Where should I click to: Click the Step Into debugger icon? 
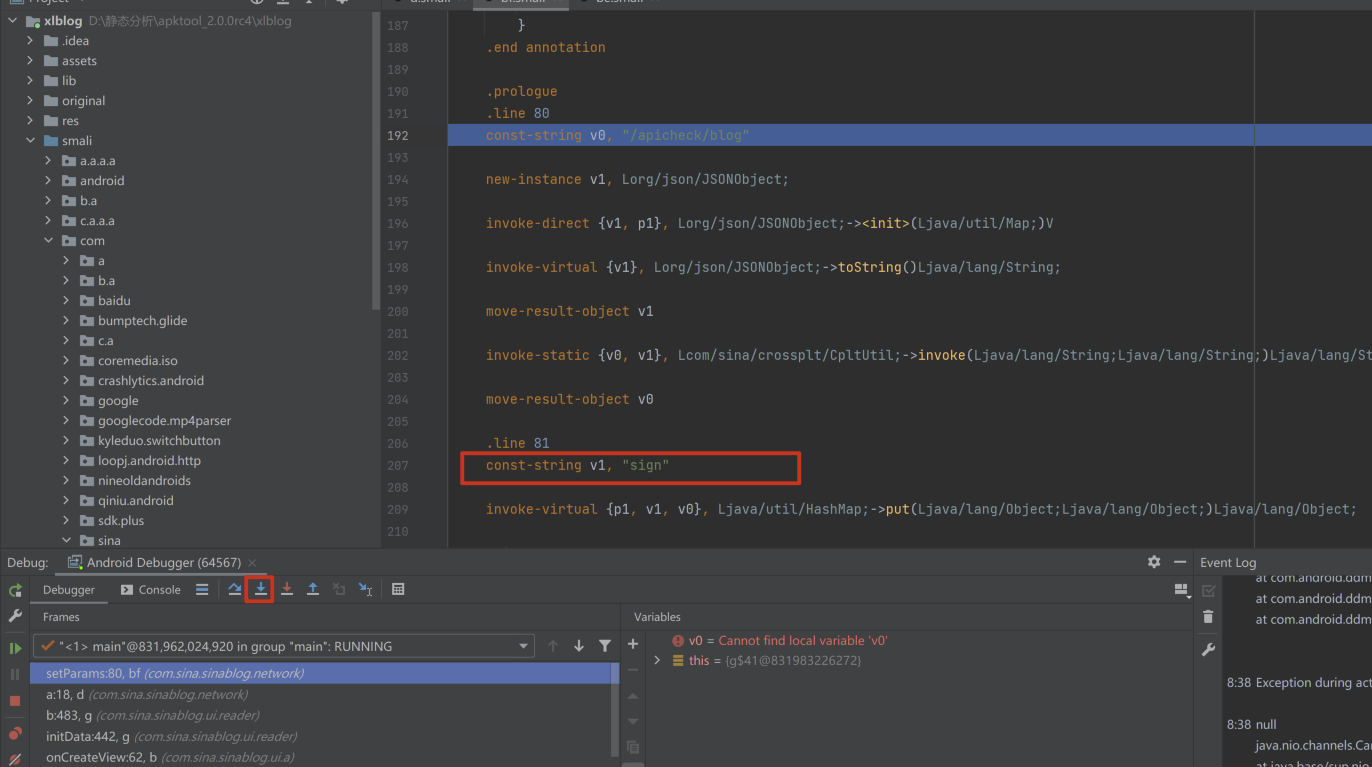(261, 590)
